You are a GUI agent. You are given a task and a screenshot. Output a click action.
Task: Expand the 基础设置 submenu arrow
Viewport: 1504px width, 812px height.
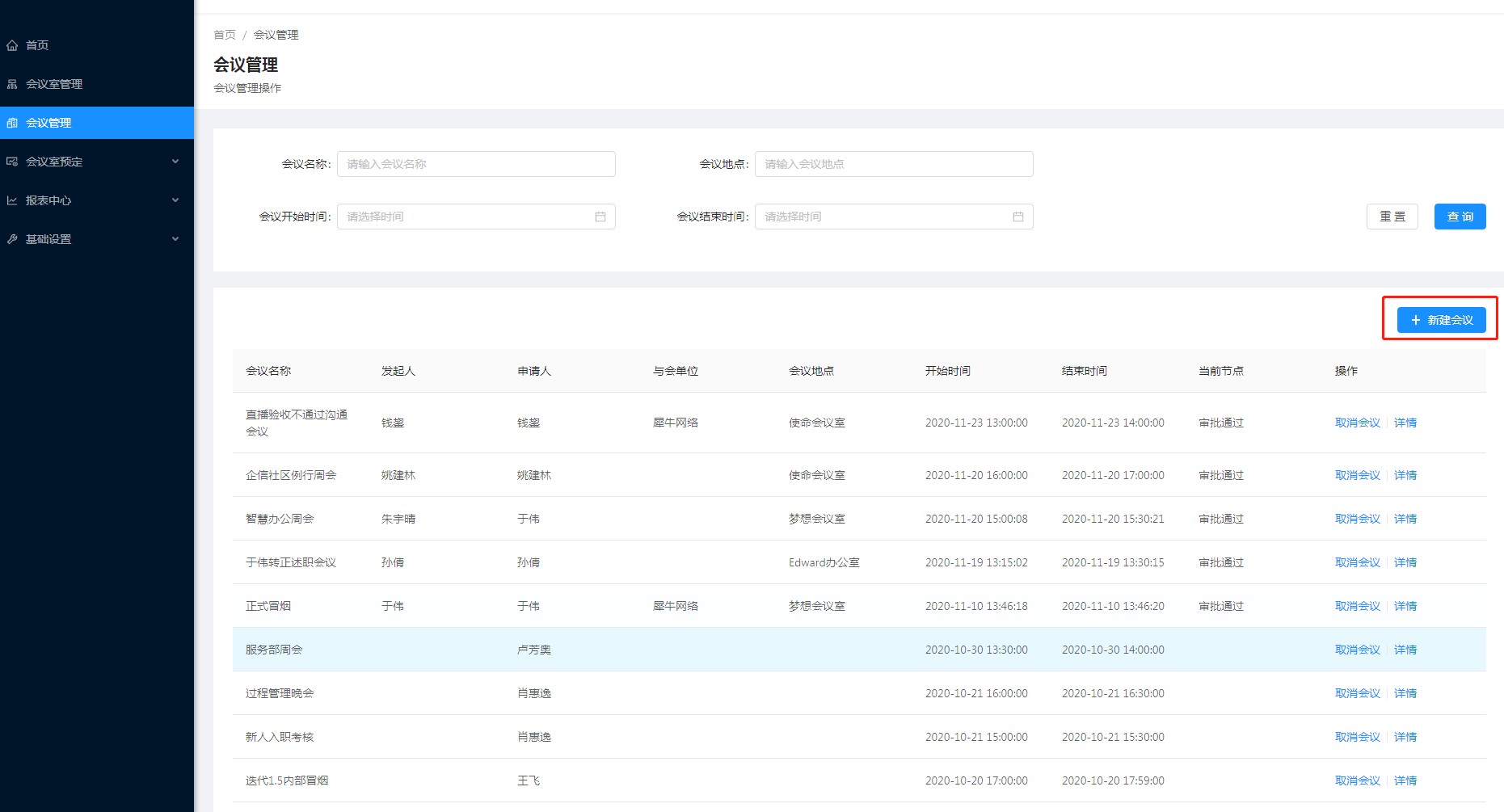[175, 239]
